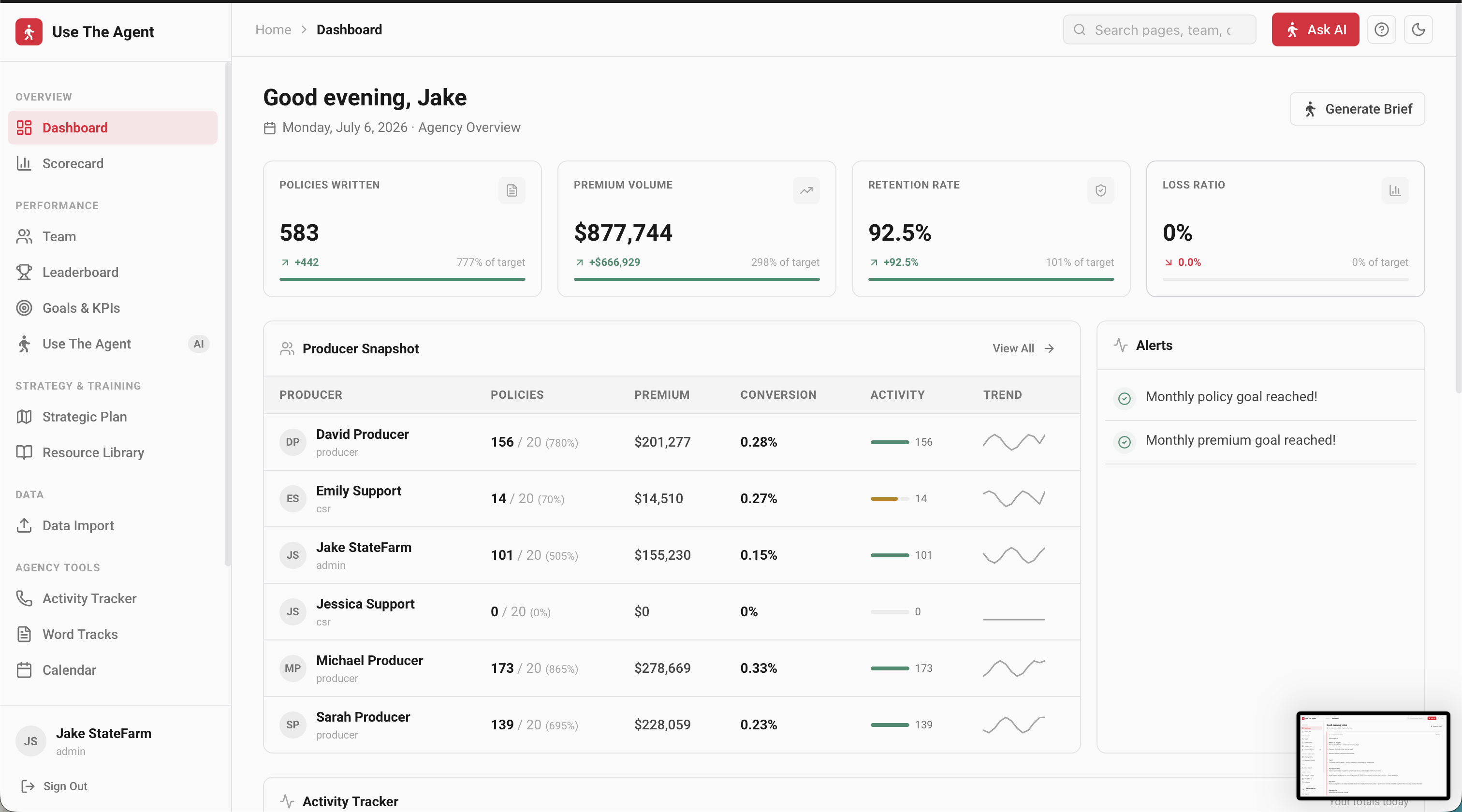The width and height of the screenshot is (1462, 812).
Task: Open the help question mark icon
Action: 1381,29
